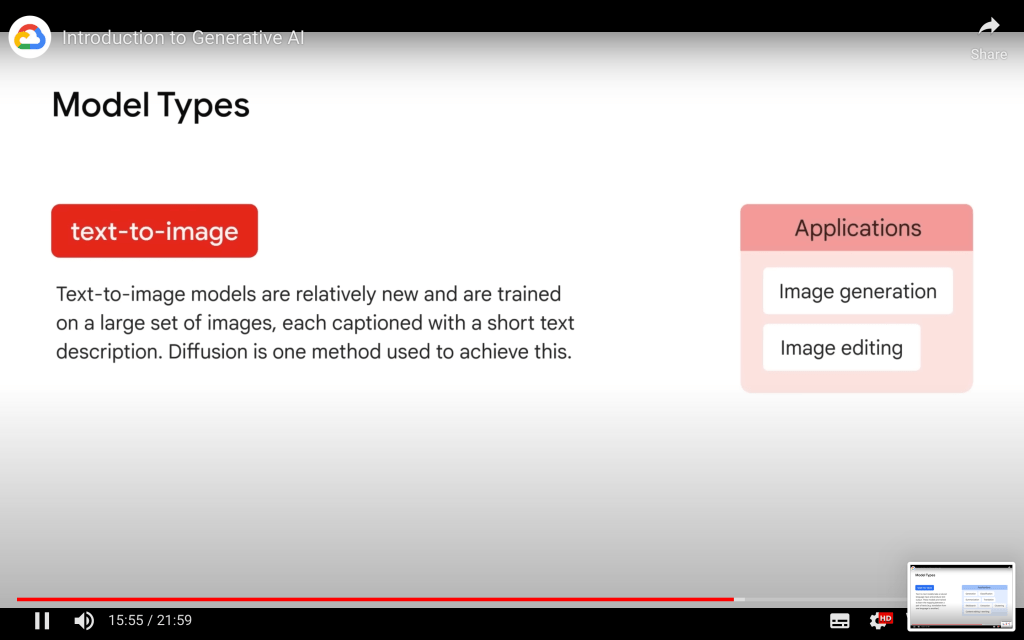Click the word 'Diffusion' in the description

coord(207,352)
